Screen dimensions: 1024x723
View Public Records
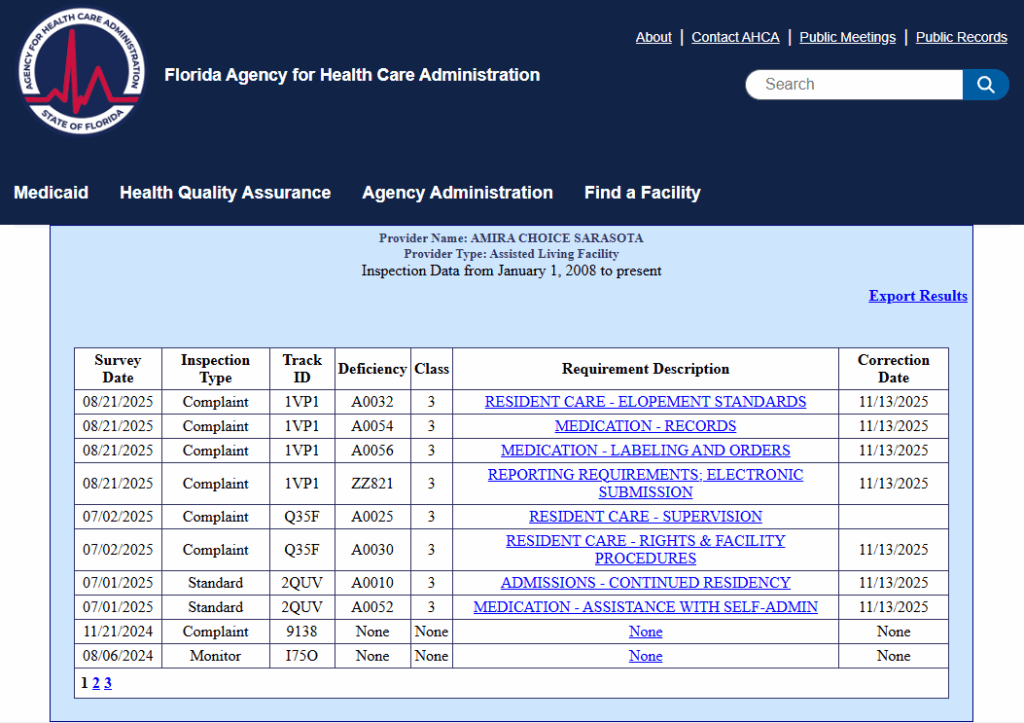[x=961, y=37]
